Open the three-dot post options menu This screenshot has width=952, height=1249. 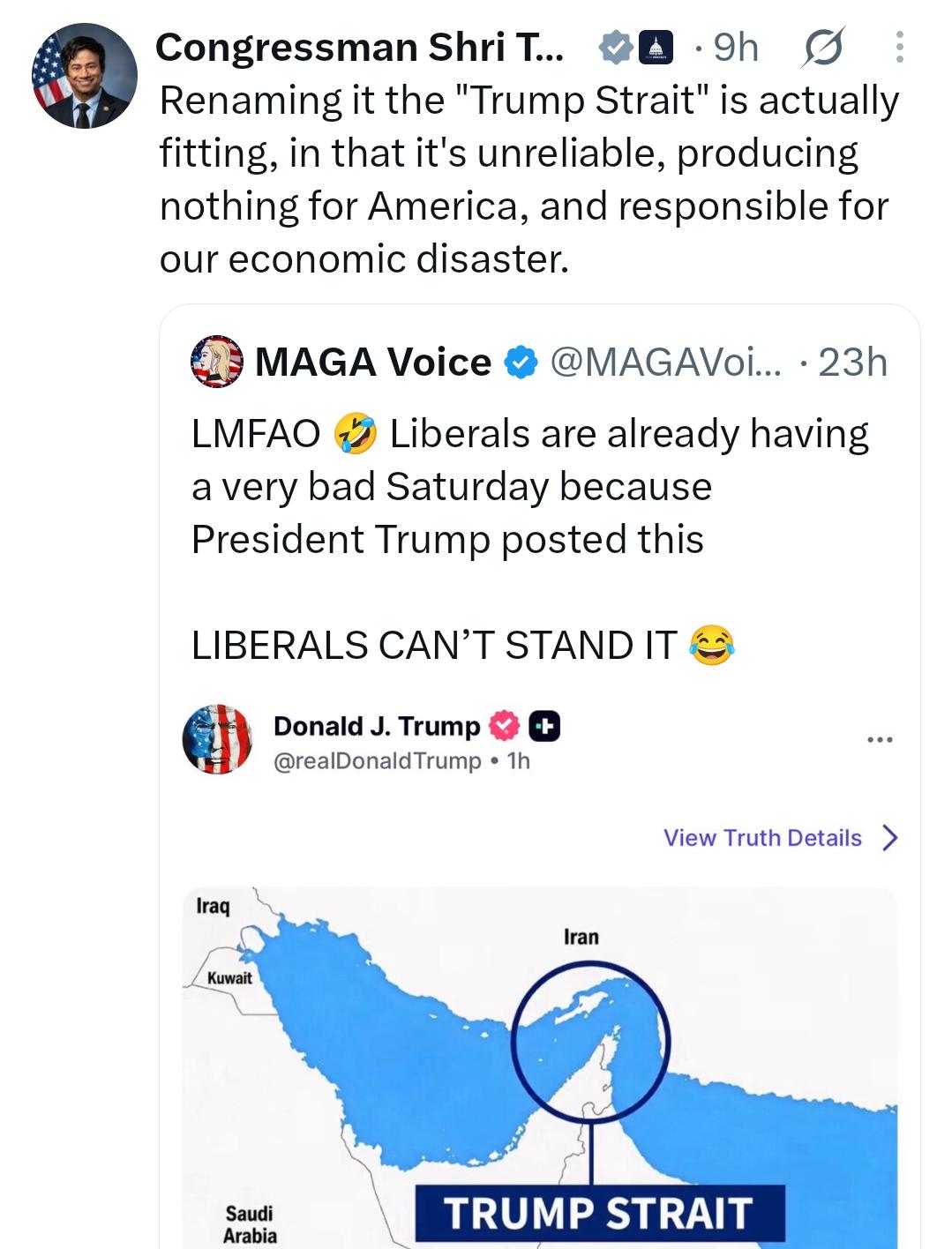[x=899, y=48]
